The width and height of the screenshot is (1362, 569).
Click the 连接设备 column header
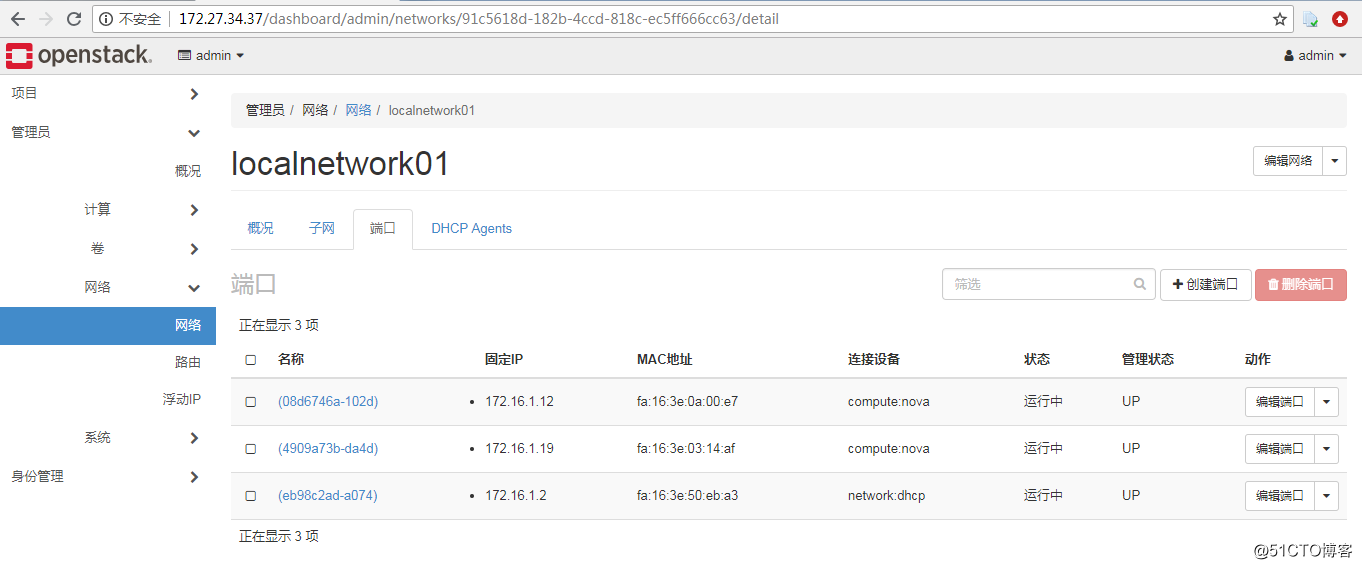(x=874, y=360)
